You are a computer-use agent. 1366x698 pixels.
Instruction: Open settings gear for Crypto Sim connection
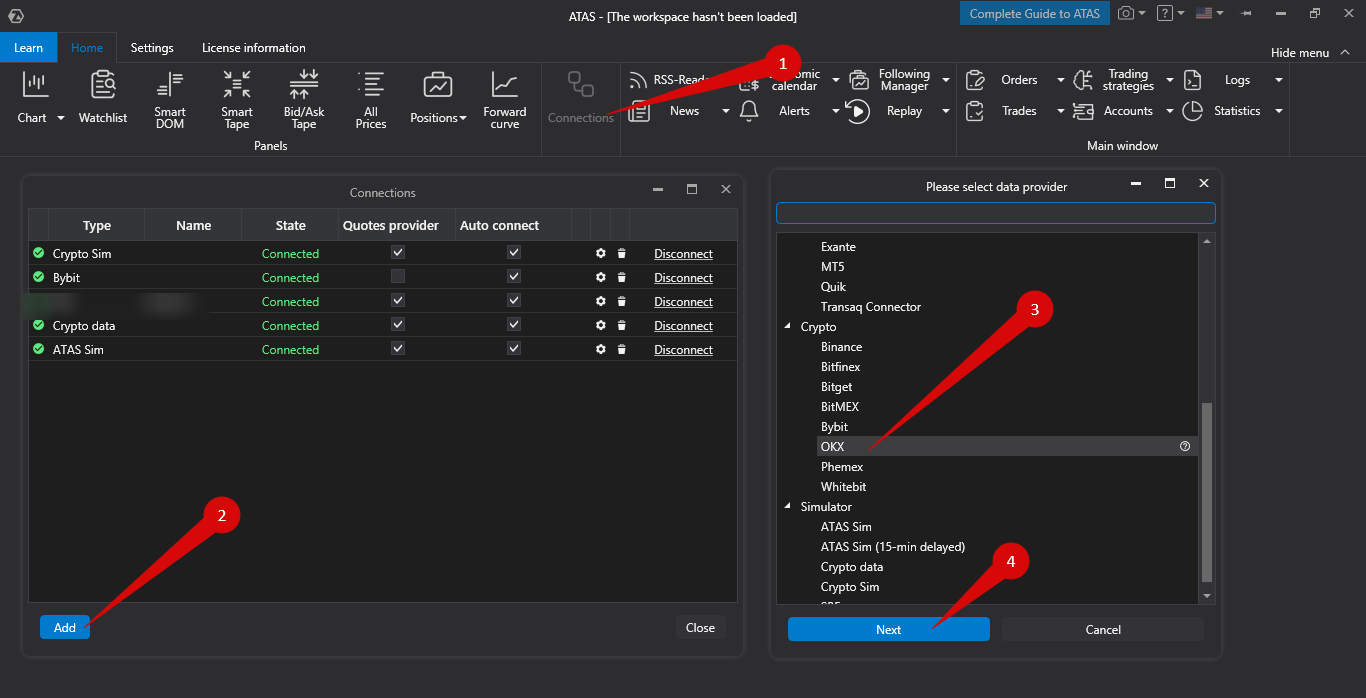pyautogui.click(x=601, y=253)
